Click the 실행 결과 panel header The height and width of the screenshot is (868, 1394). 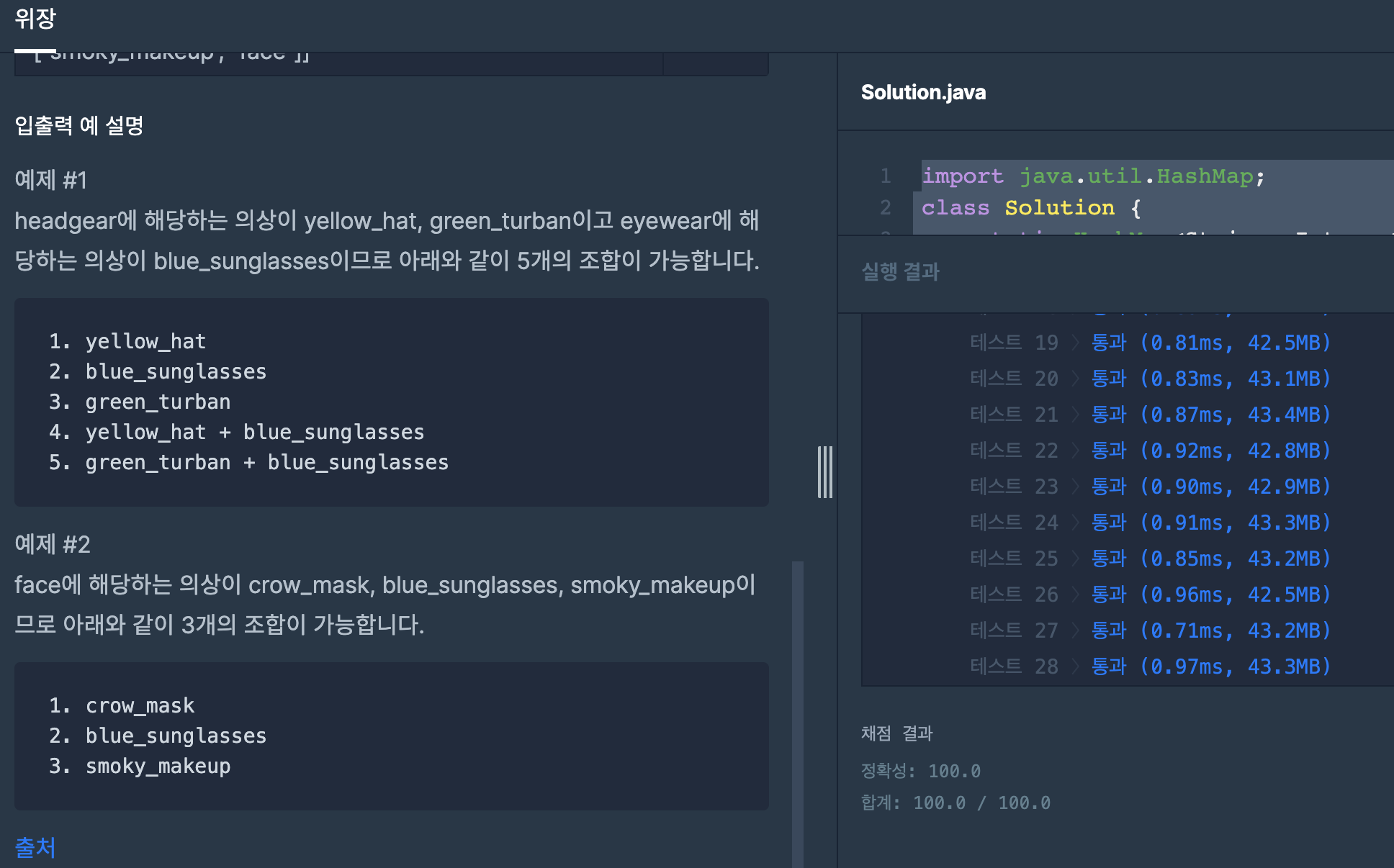(900, 272)
